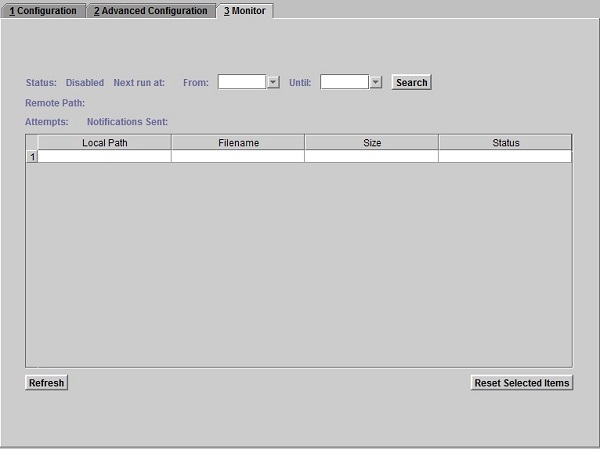Screen dimensions: 600x449
Task: Select the Monitor tab
Action: coord(244,11)
